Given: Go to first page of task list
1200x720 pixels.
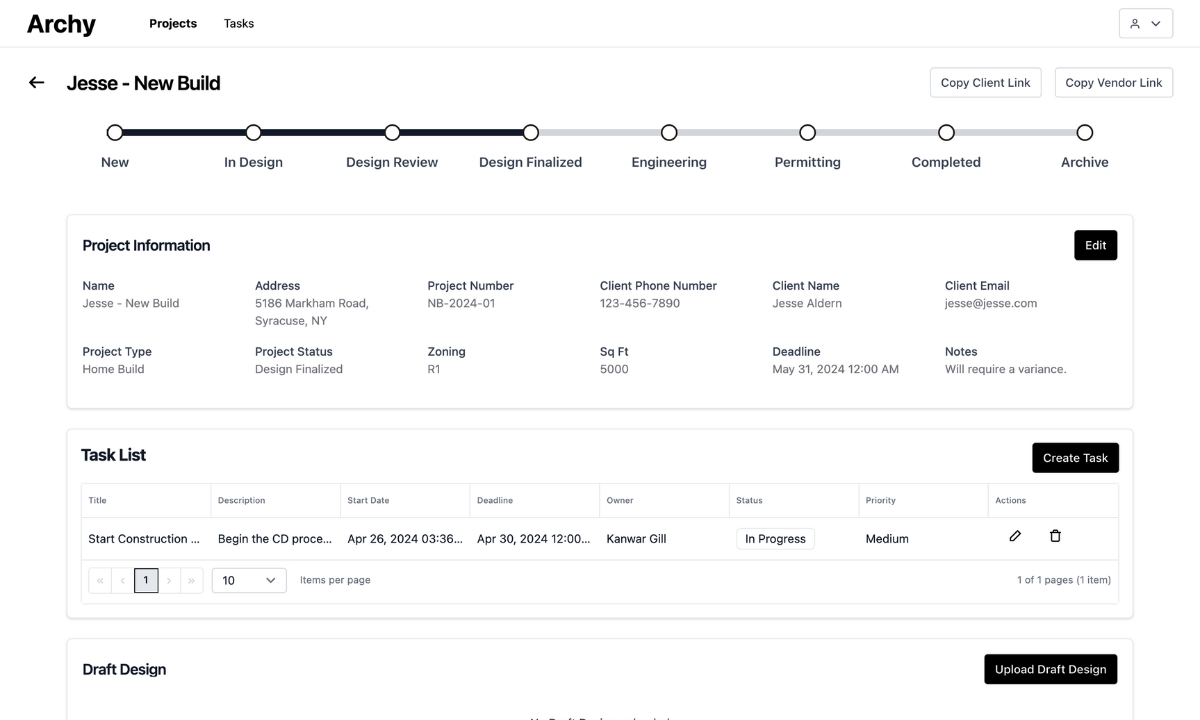Looking at the screenshot, I should 100,580.
